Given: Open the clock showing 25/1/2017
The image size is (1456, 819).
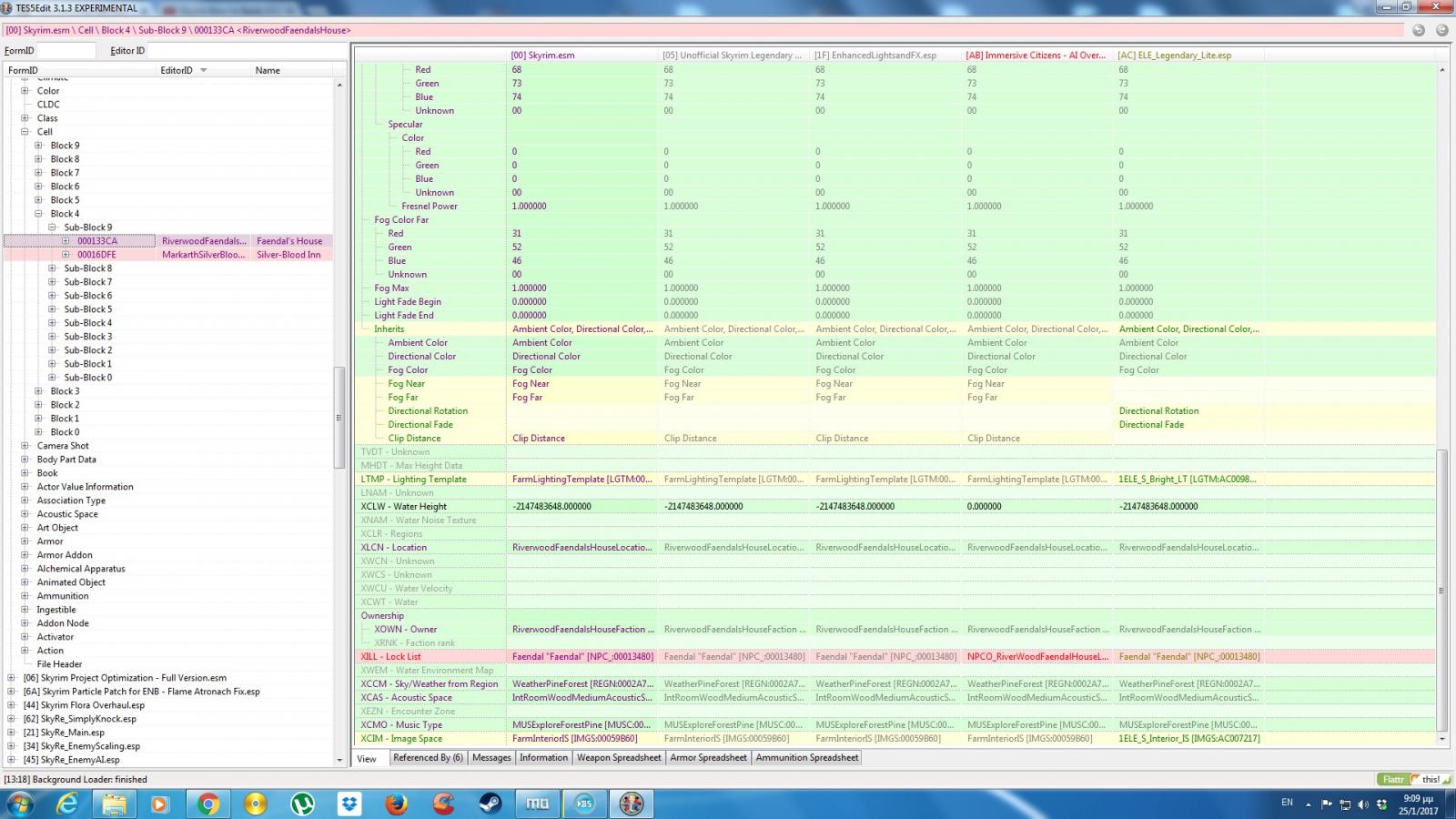Looking at the screenshot, I should (1418, 804).
